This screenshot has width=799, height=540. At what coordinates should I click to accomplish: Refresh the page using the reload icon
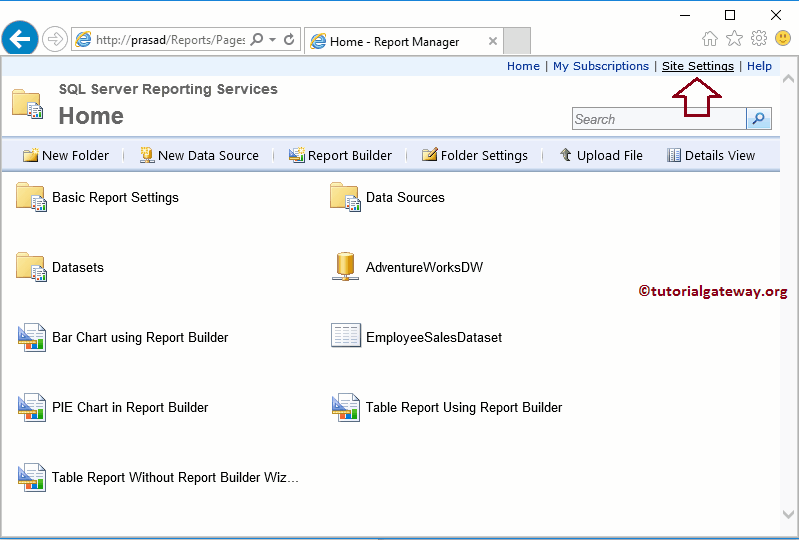(290, 40)
